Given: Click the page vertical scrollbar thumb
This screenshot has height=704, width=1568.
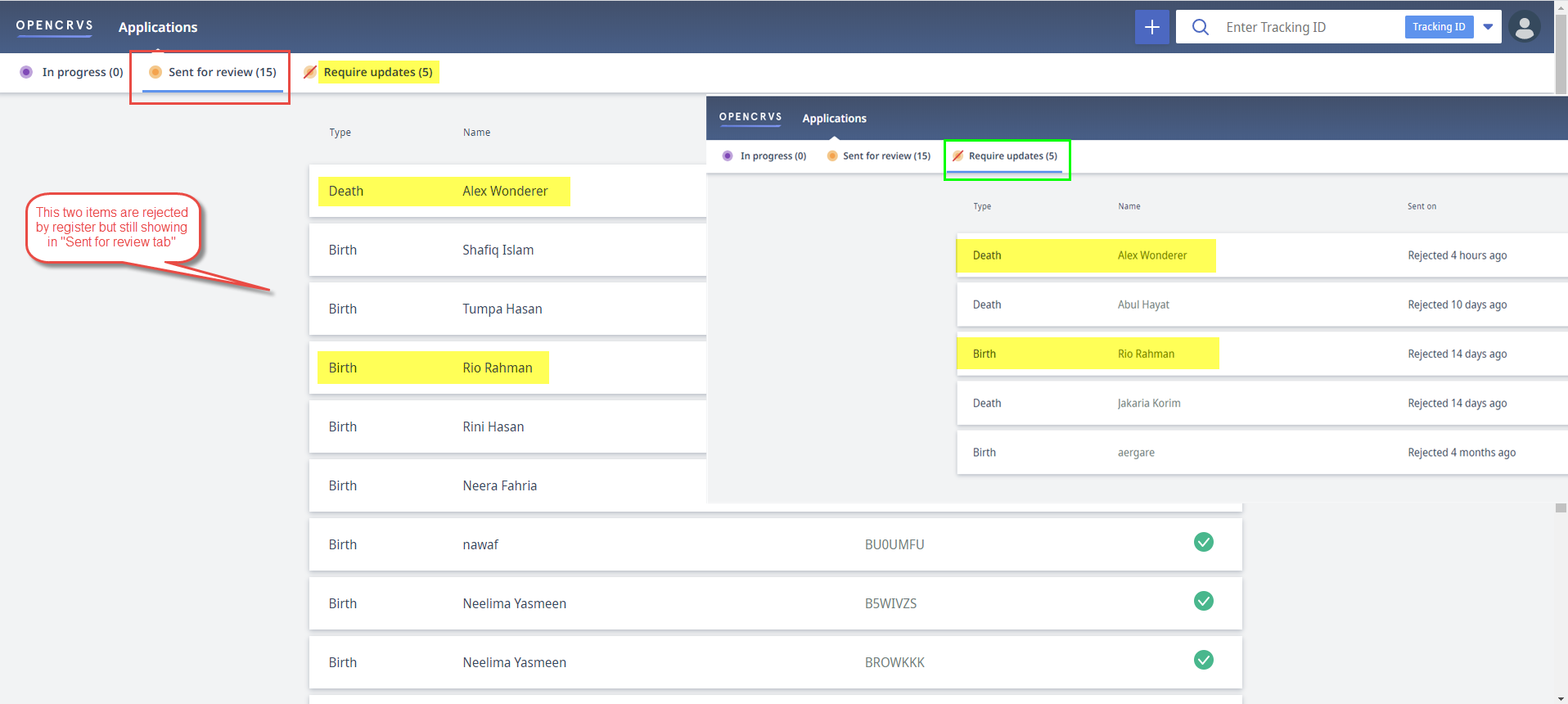Looking at the screenshot, I should point(1561,52).
